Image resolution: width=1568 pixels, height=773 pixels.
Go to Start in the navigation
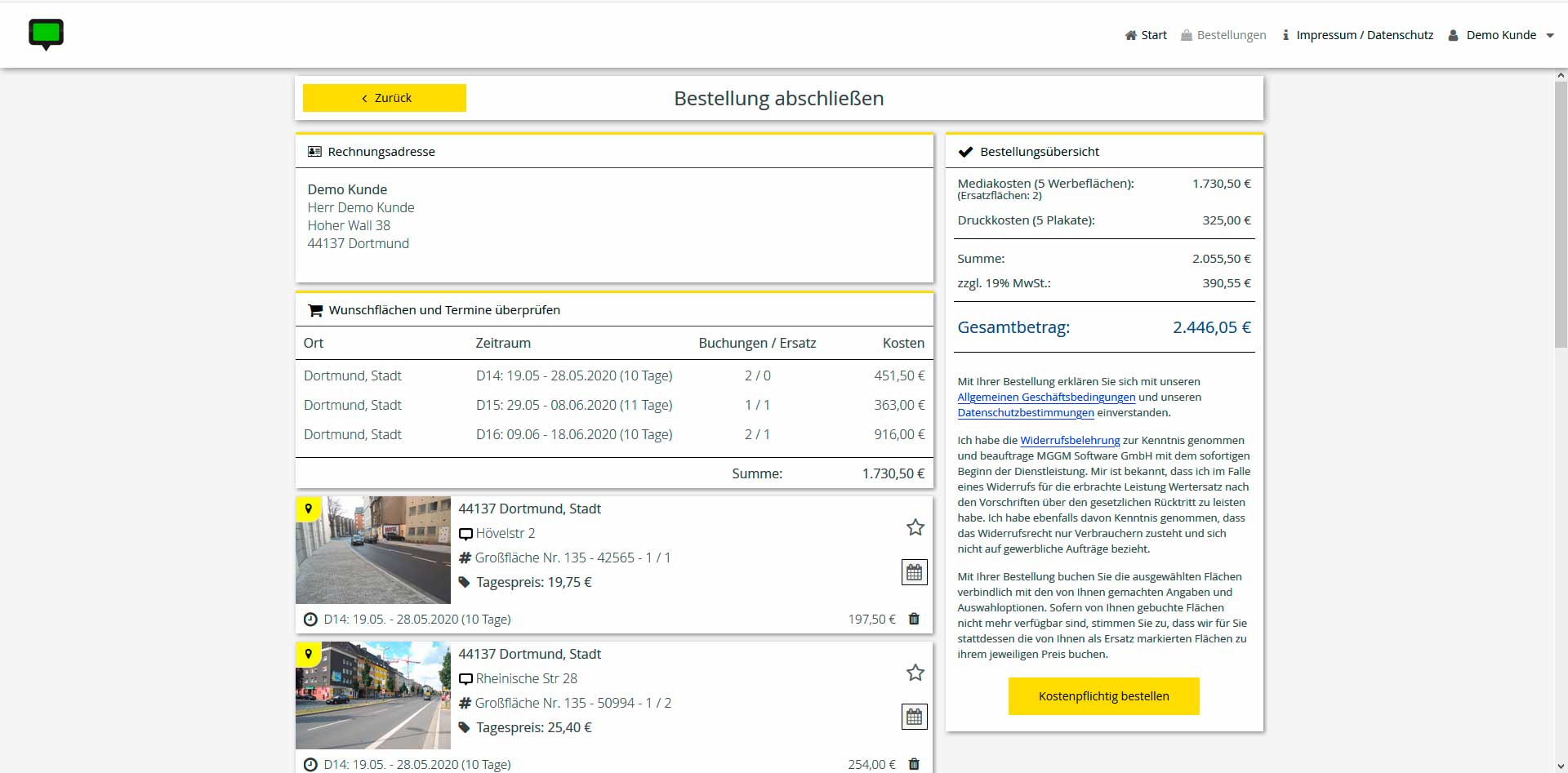point(1146,35)
